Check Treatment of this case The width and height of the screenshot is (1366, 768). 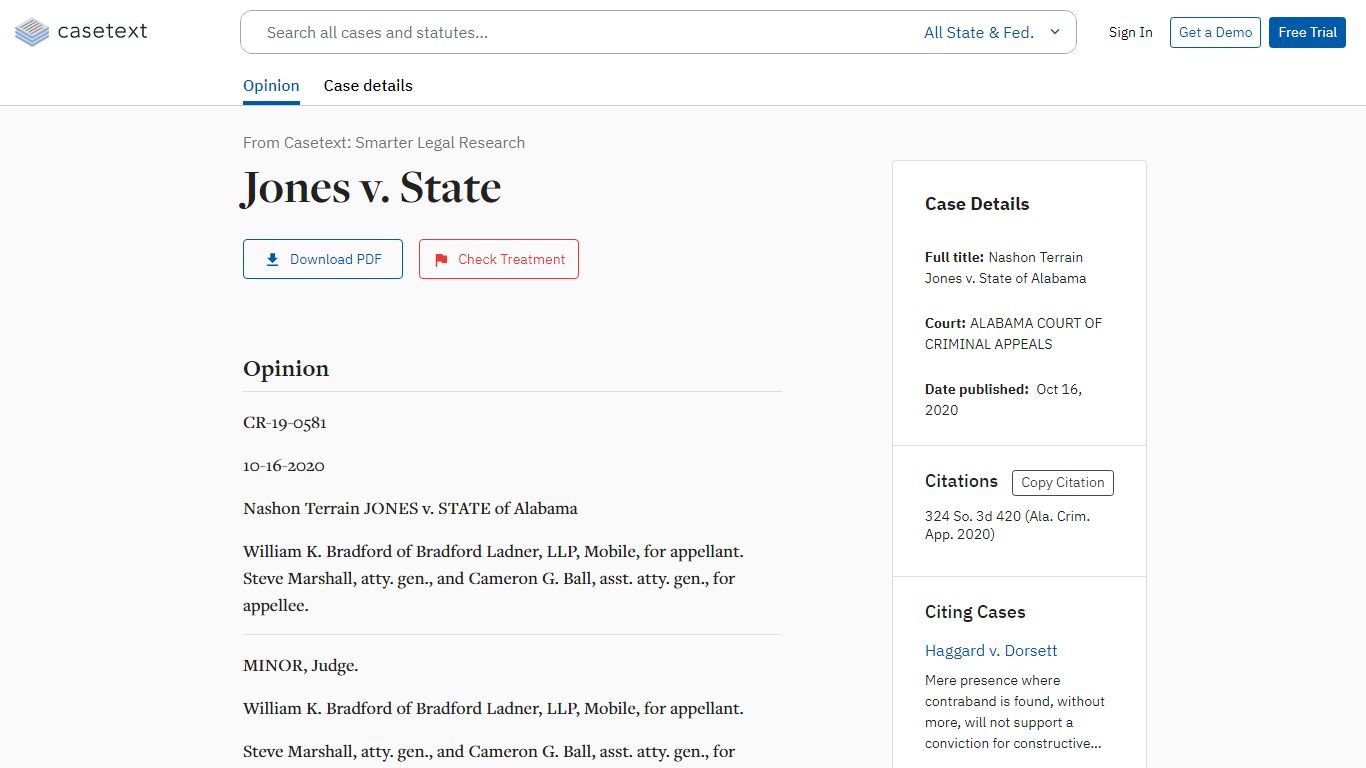coord(499,259)
